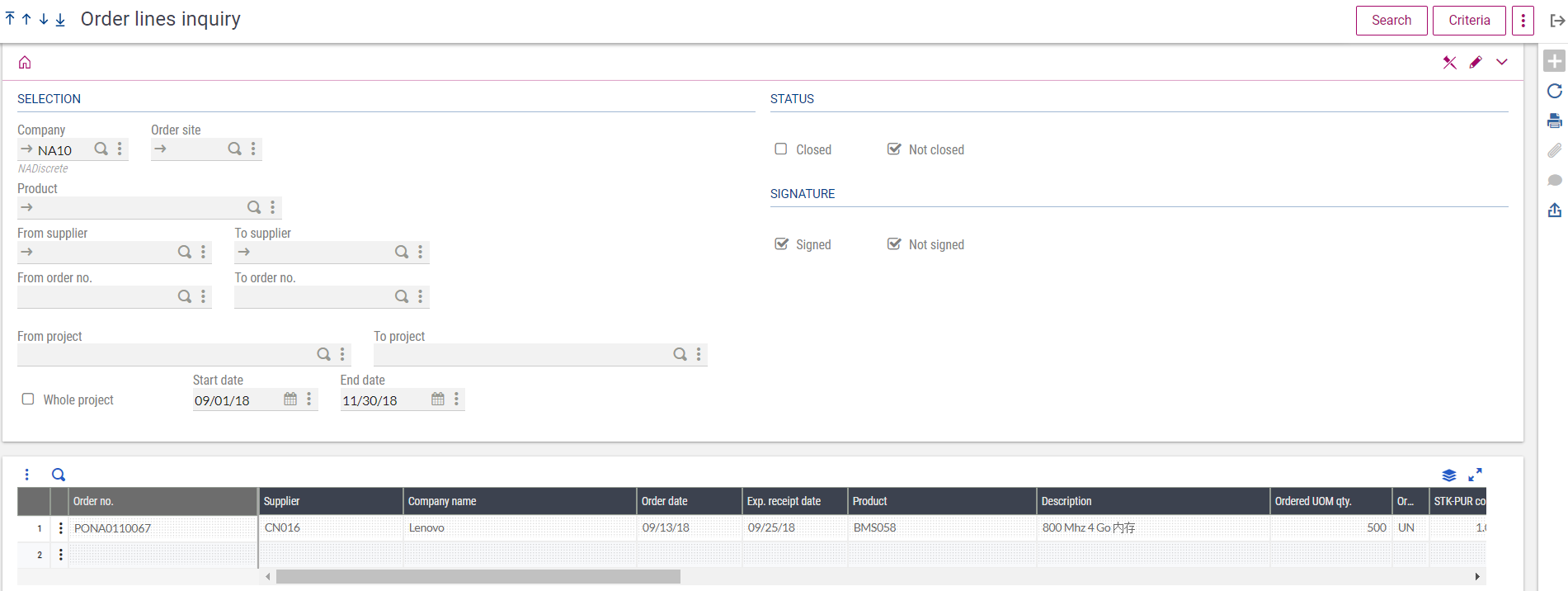This screenshot has width=1568, height=591.
Task: Click the Criteria button
Action: pos(1469,21)
